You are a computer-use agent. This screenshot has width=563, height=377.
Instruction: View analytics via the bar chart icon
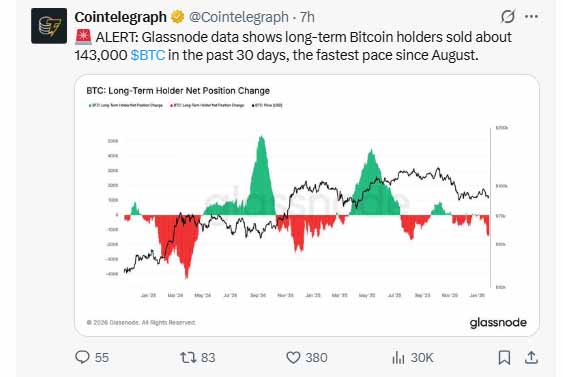398,357
